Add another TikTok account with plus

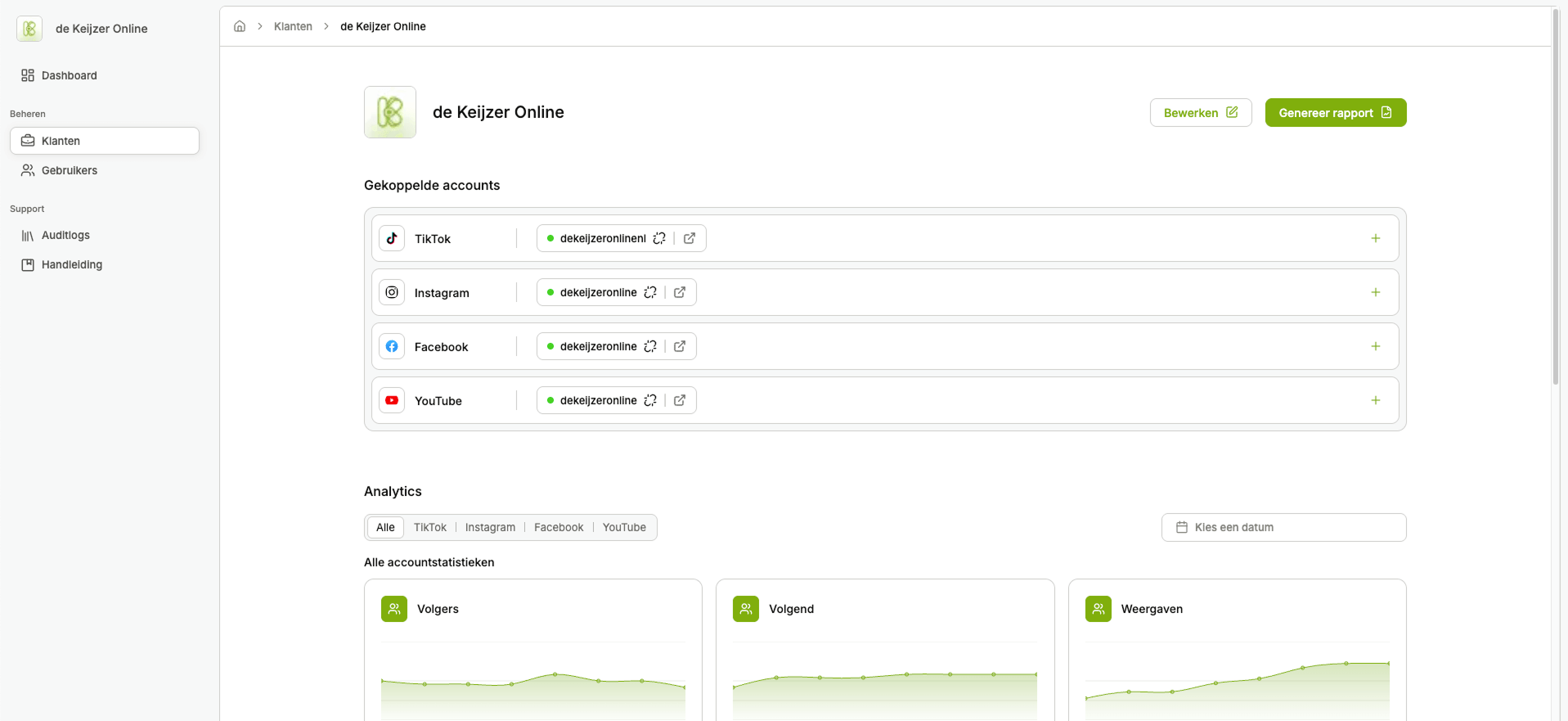click(x=1375, y=238)
